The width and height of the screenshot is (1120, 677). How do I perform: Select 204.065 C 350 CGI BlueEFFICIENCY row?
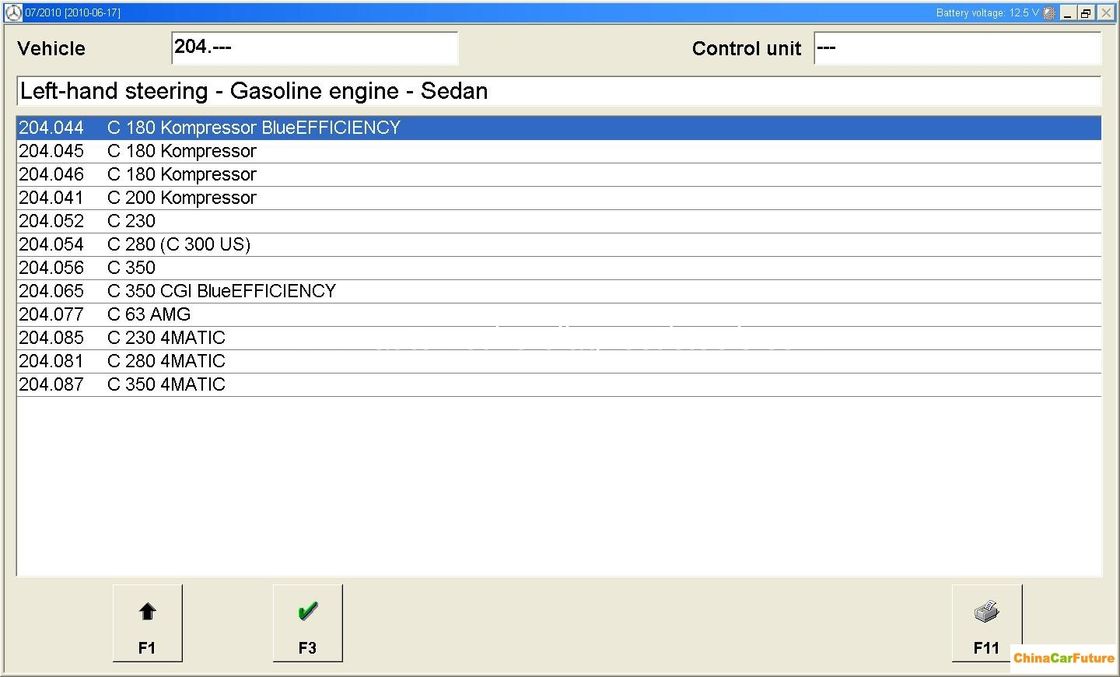(x=559, y=291)
